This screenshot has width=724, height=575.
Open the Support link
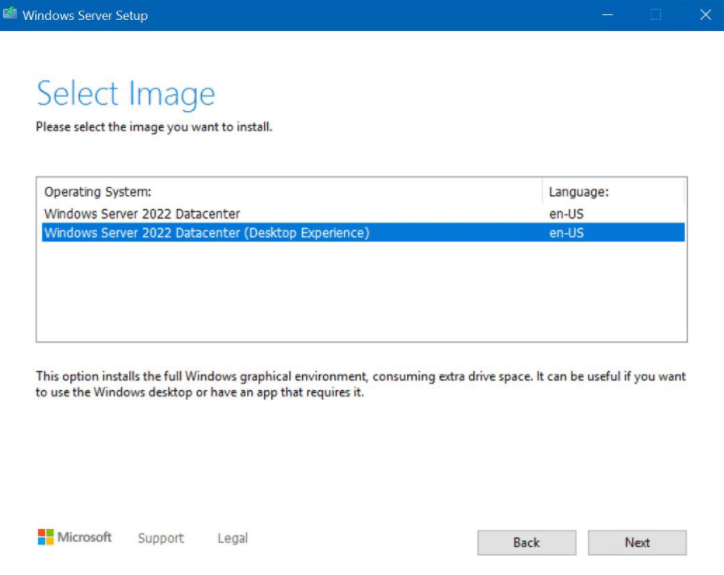pos(161,538)
